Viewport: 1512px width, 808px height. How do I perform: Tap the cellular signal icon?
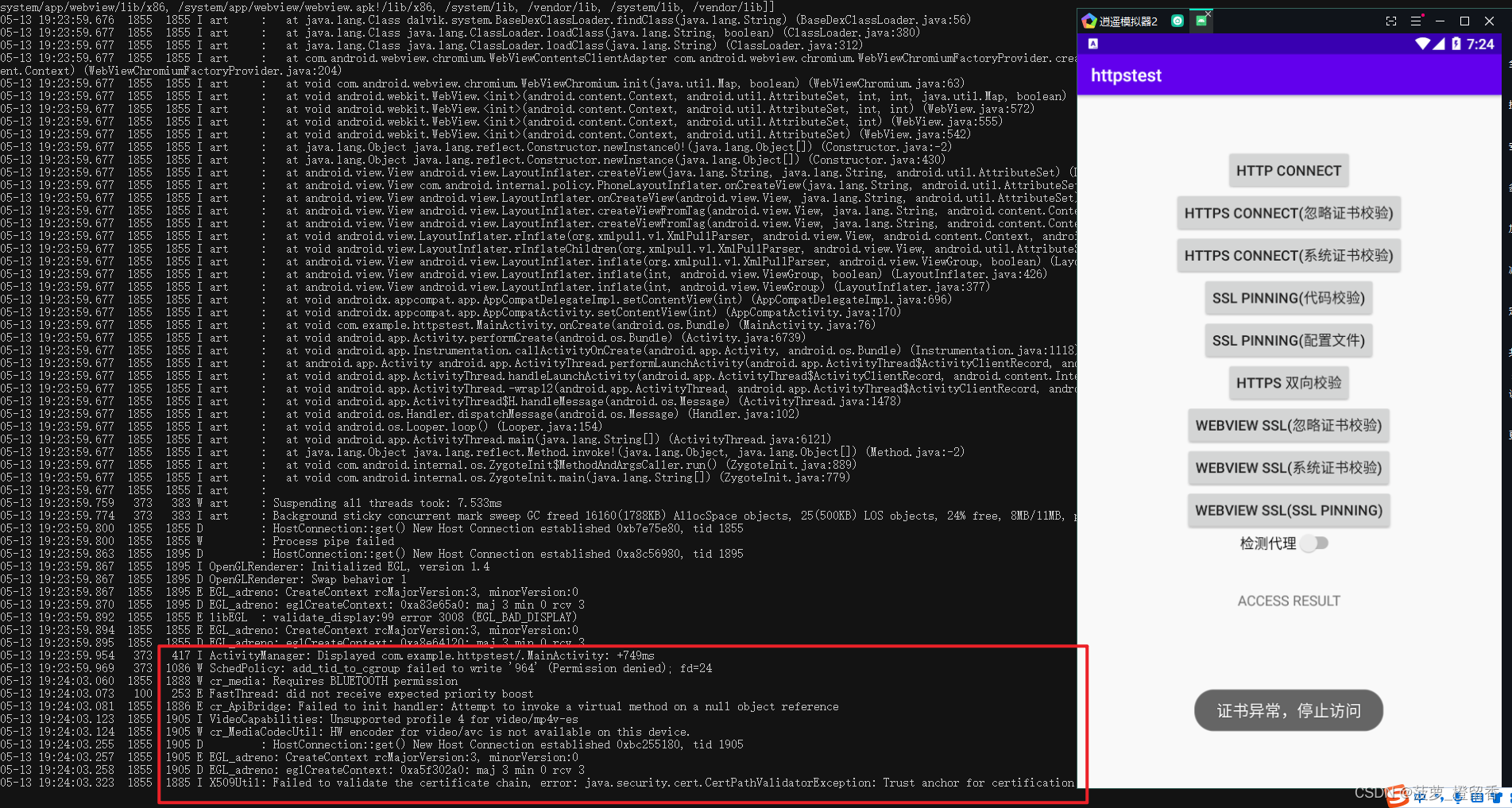coord(1439,44)
